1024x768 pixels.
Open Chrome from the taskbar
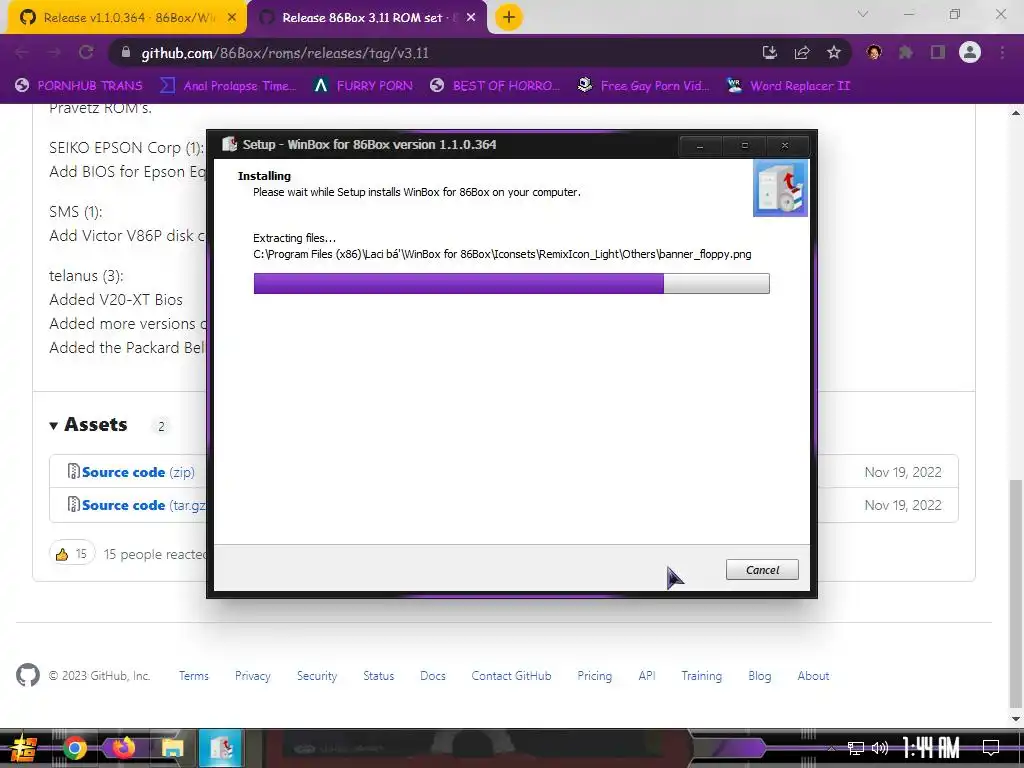click(74, 748)
